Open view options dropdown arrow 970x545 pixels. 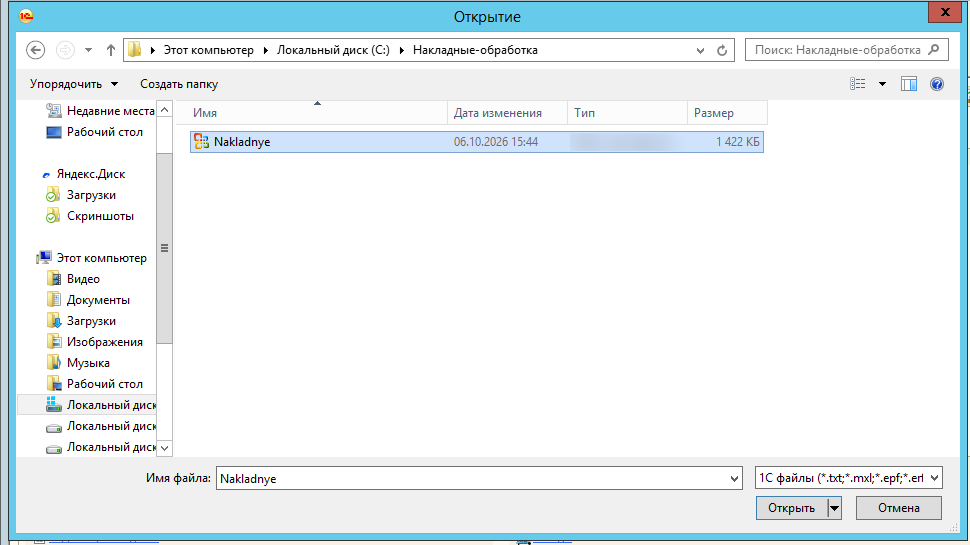[x=882, y=84]
